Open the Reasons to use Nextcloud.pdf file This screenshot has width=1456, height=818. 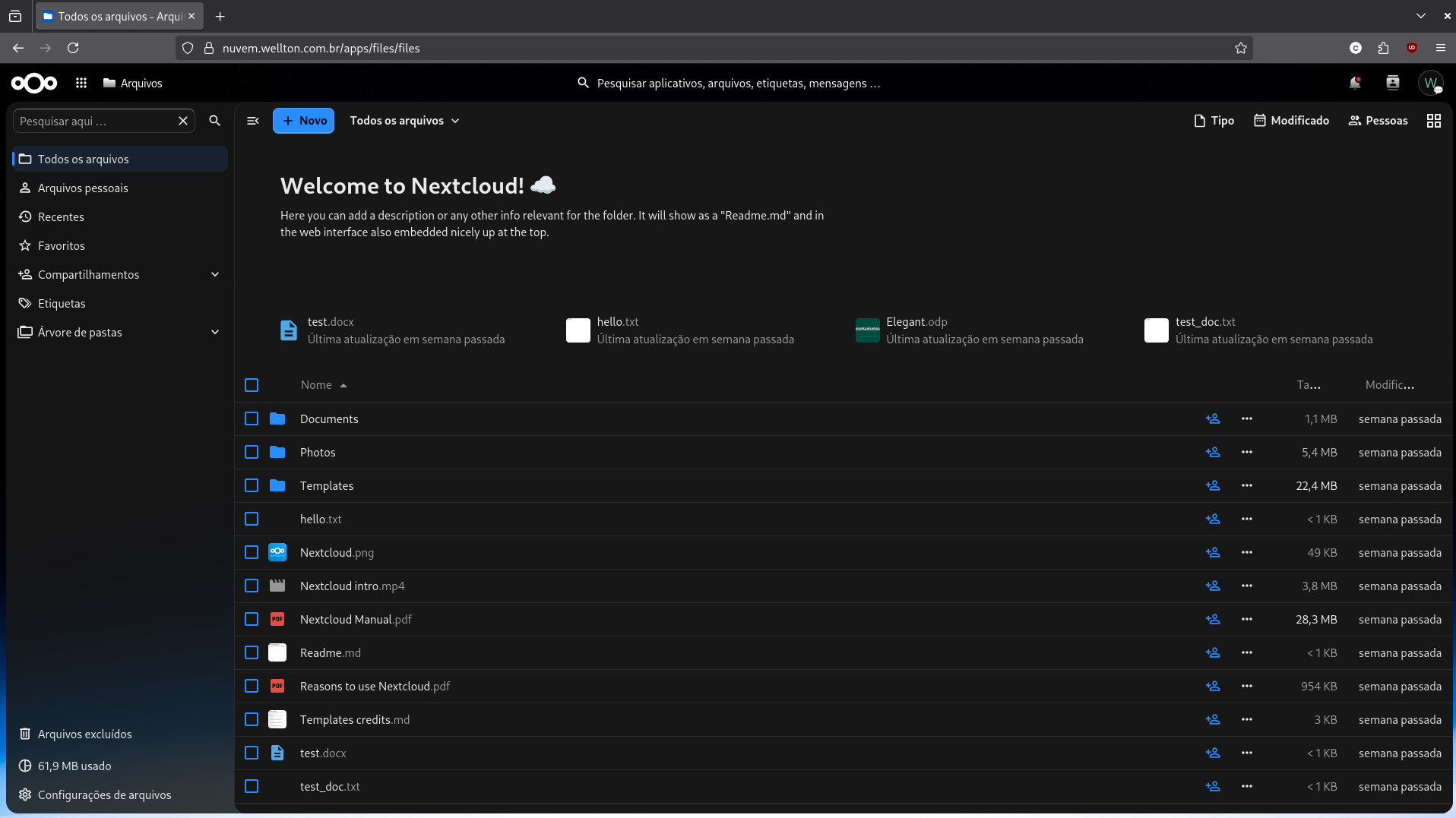[375, 686]
